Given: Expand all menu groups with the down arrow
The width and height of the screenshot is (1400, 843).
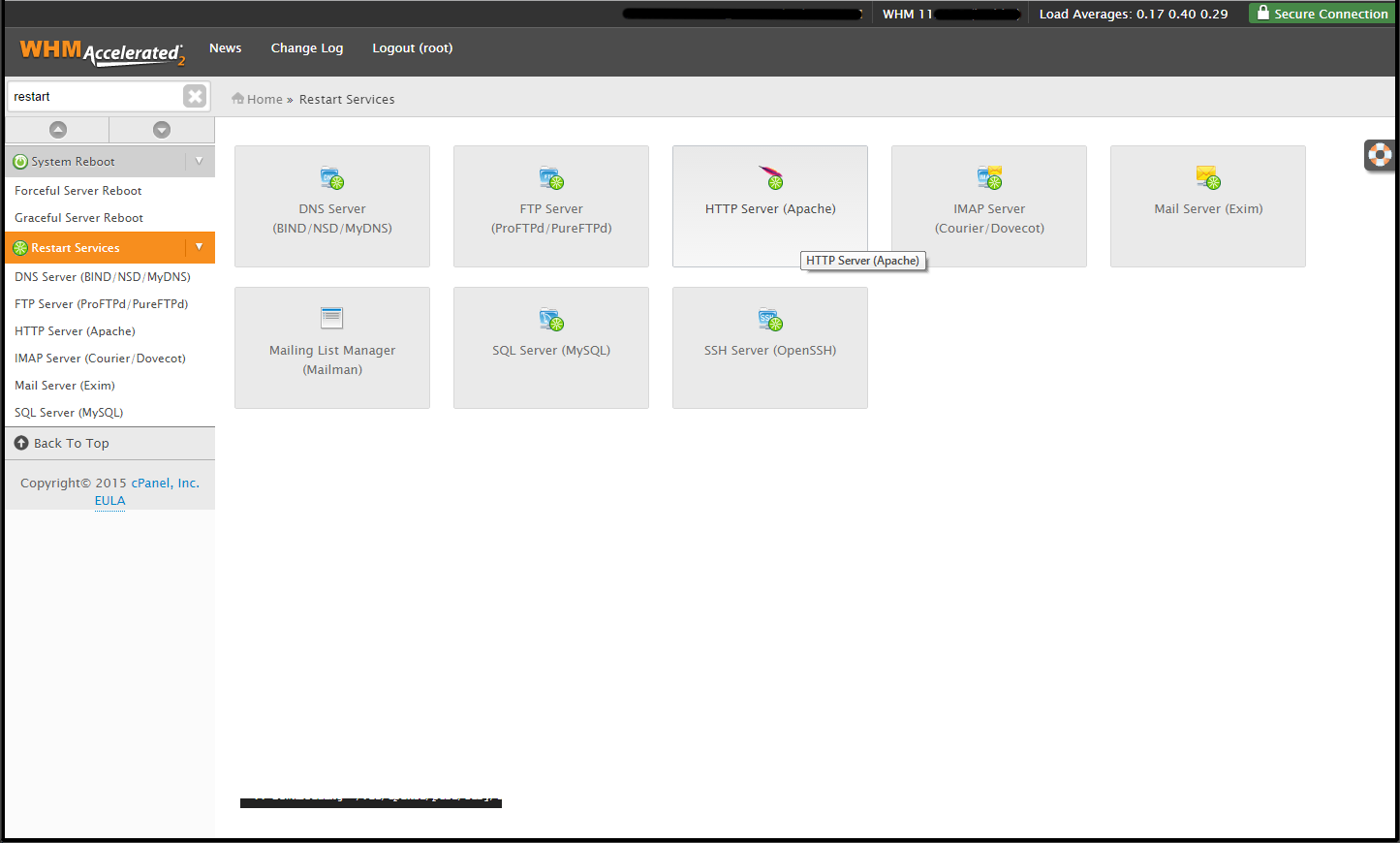Looking at the screenshot, I should click(162, 130).
